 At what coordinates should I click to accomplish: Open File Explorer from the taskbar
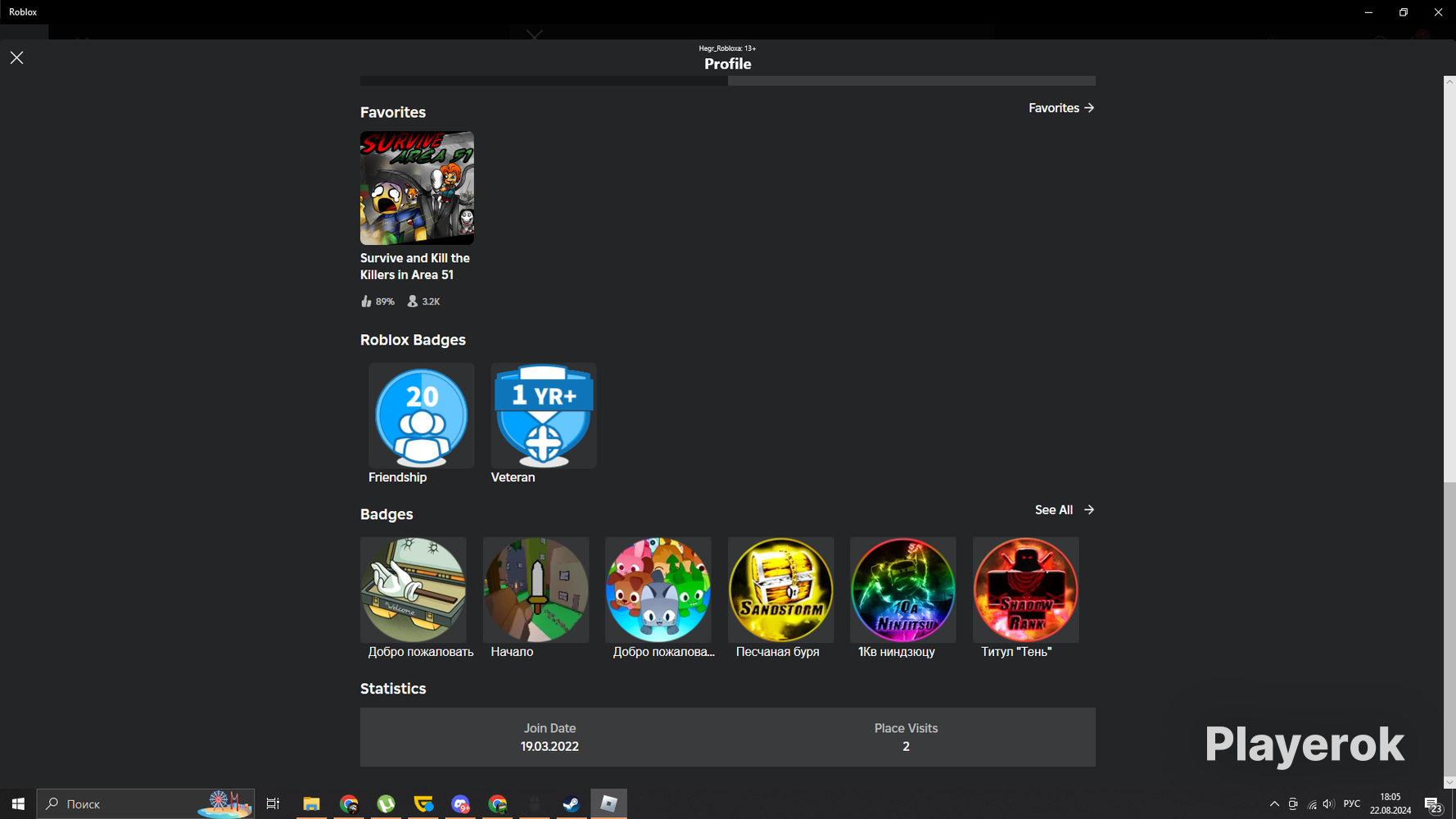point(311,804)
